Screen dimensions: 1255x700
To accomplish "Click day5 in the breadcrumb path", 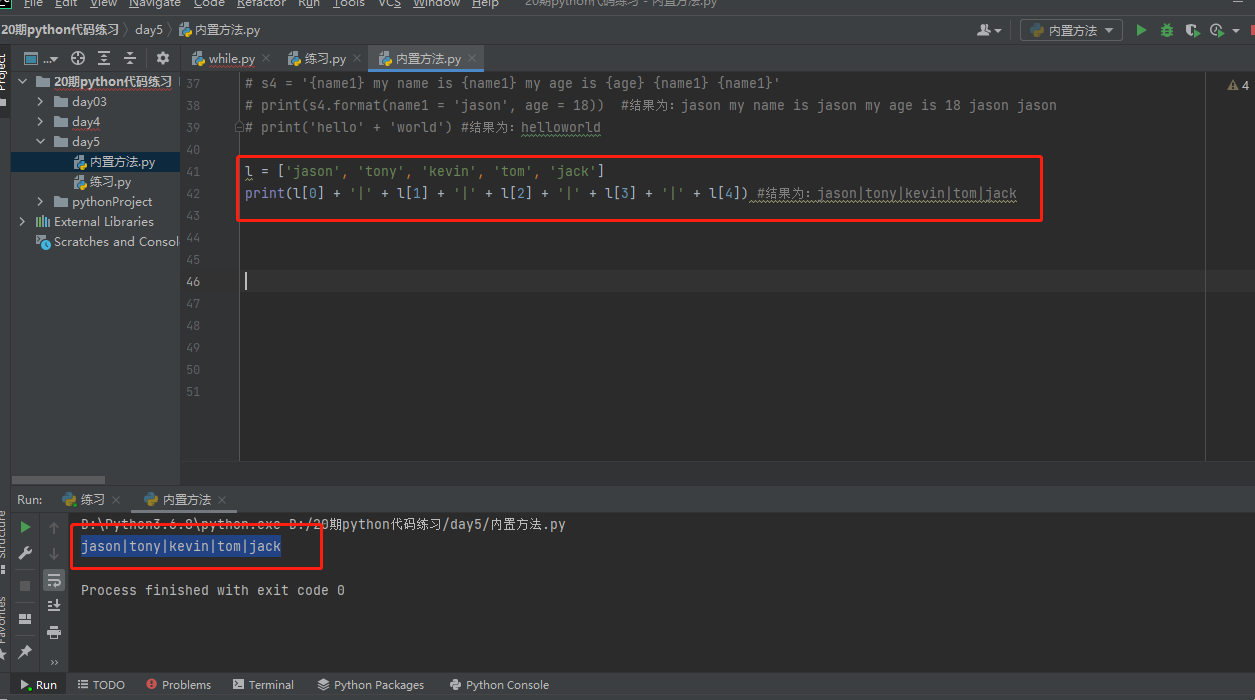I will coord(148,30).
